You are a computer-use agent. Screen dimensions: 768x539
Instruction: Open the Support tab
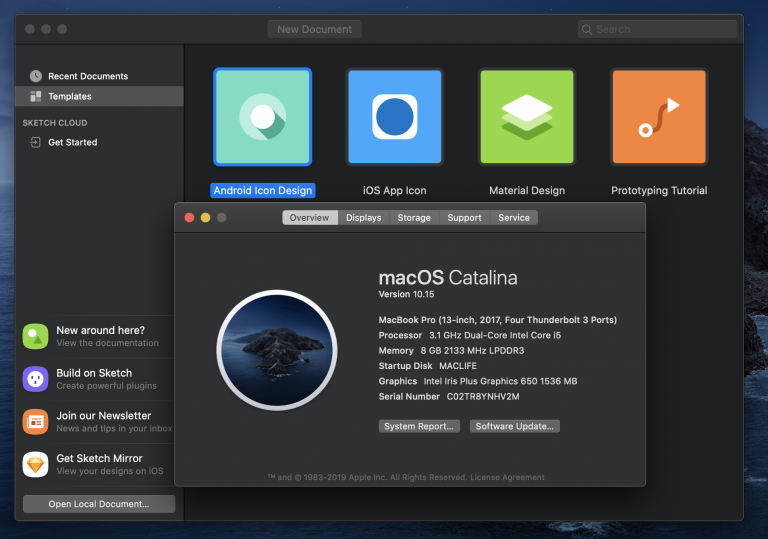point(464,218)
